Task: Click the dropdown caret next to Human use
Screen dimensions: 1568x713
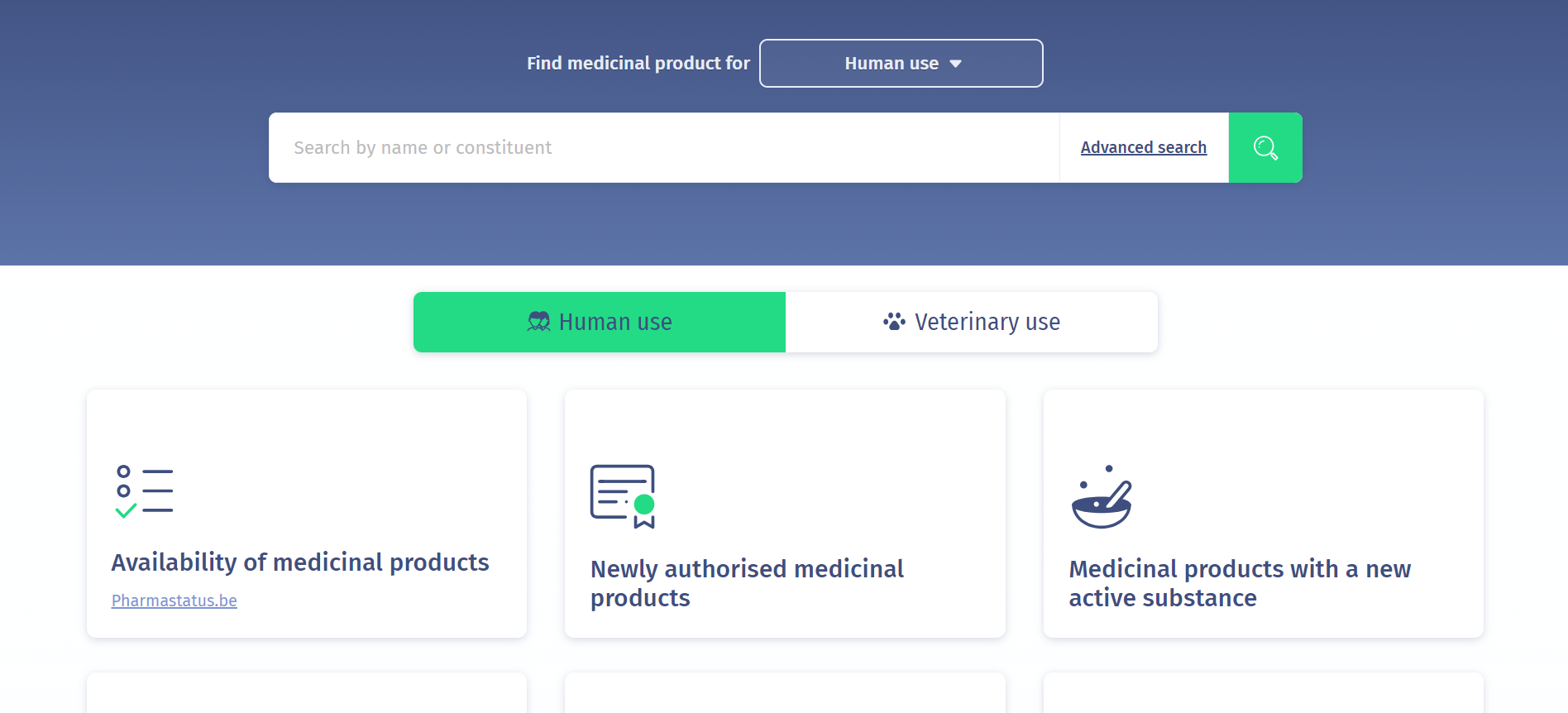Action: [x=956, y=64]
